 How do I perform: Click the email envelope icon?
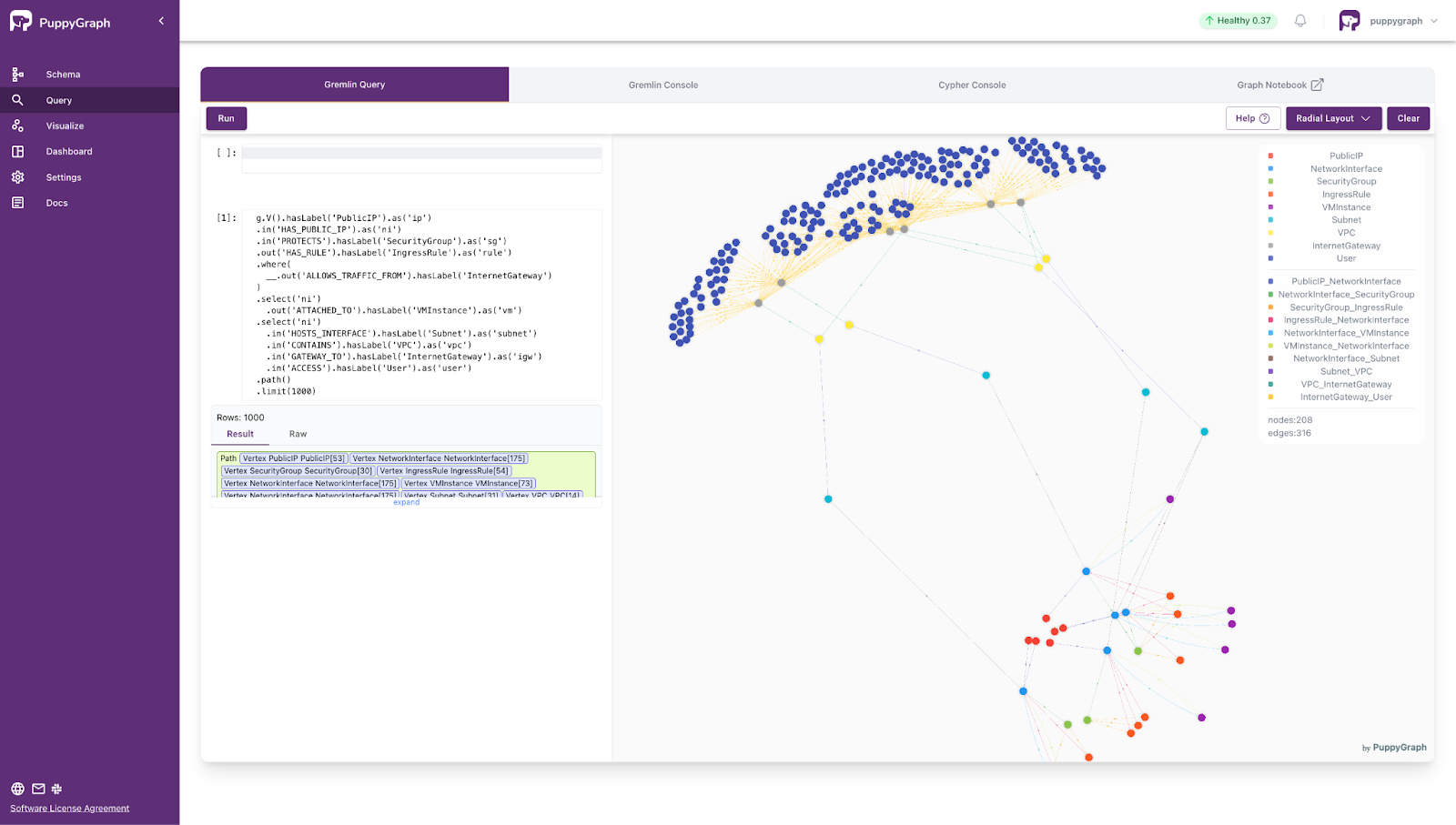click(38, 789)
